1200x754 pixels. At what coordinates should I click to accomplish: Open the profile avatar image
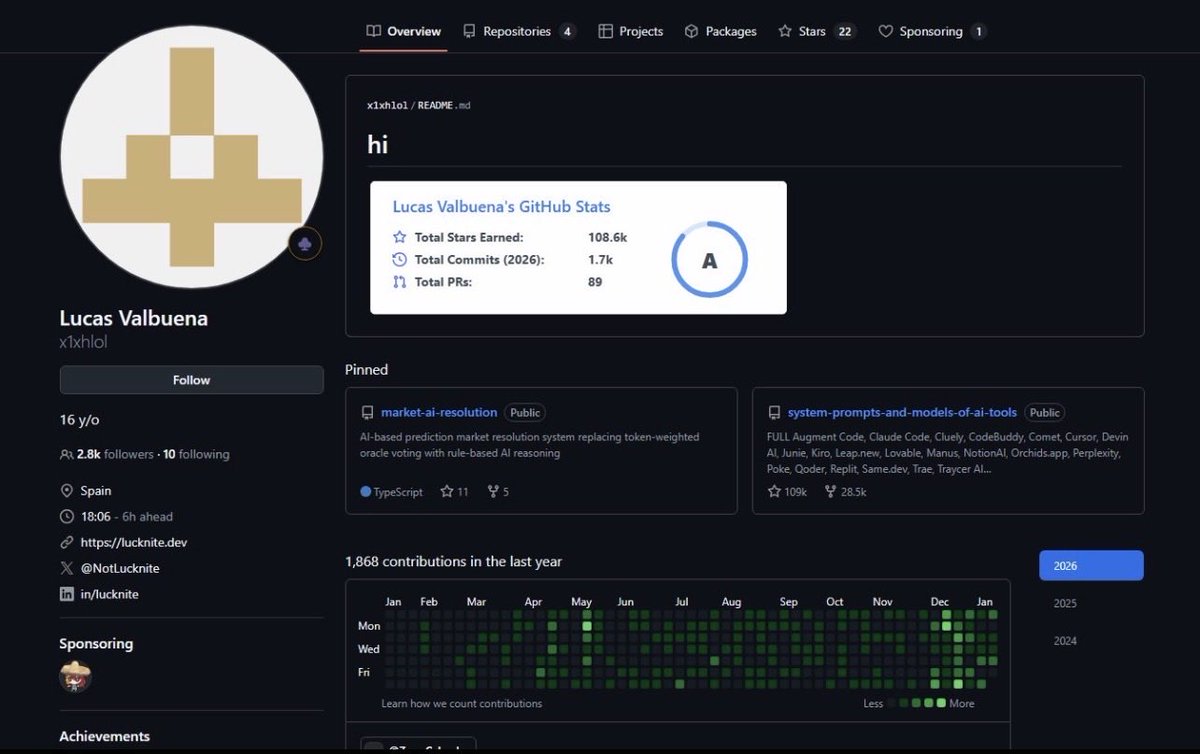pyautogui.click(x=191, y=158)
